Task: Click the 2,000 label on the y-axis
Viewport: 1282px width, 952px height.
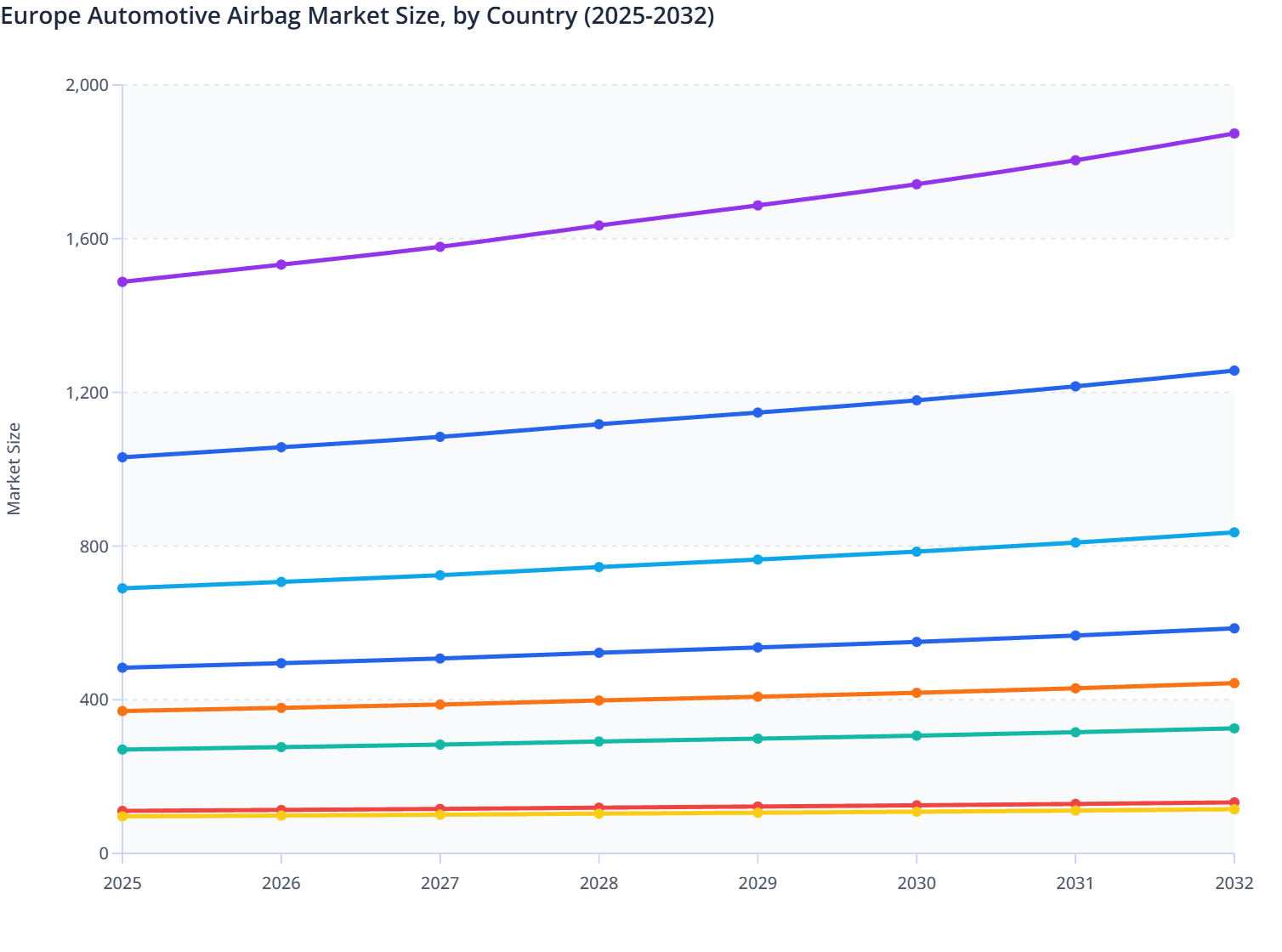Action: pyautogui.click(x=88, y=84)
